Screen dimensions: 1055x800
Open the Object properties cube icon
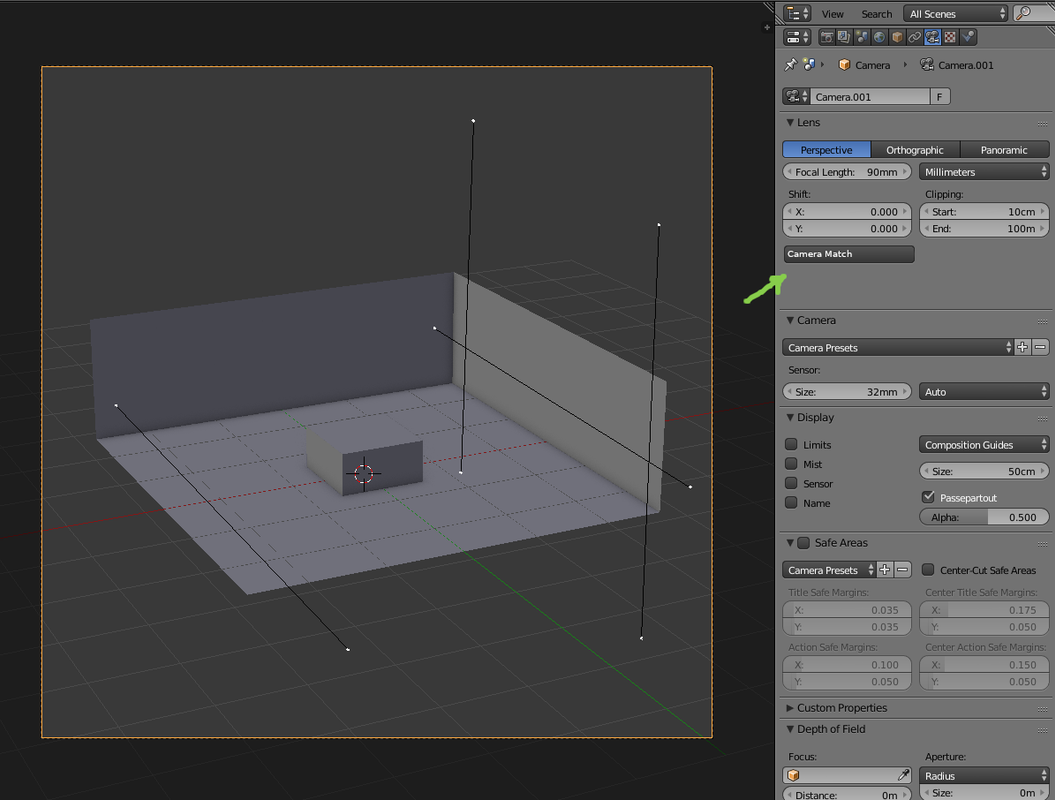(x=896, y=38)
